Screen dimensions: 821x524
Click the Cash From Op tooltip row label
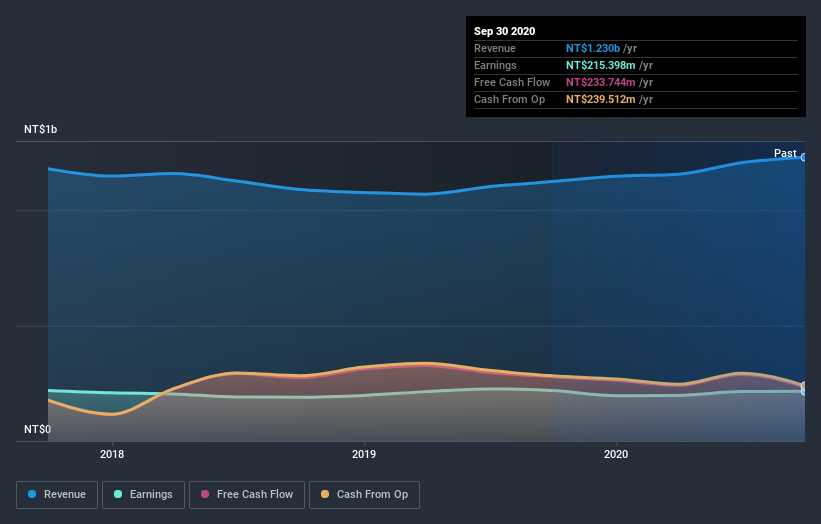tap(509, 99)
